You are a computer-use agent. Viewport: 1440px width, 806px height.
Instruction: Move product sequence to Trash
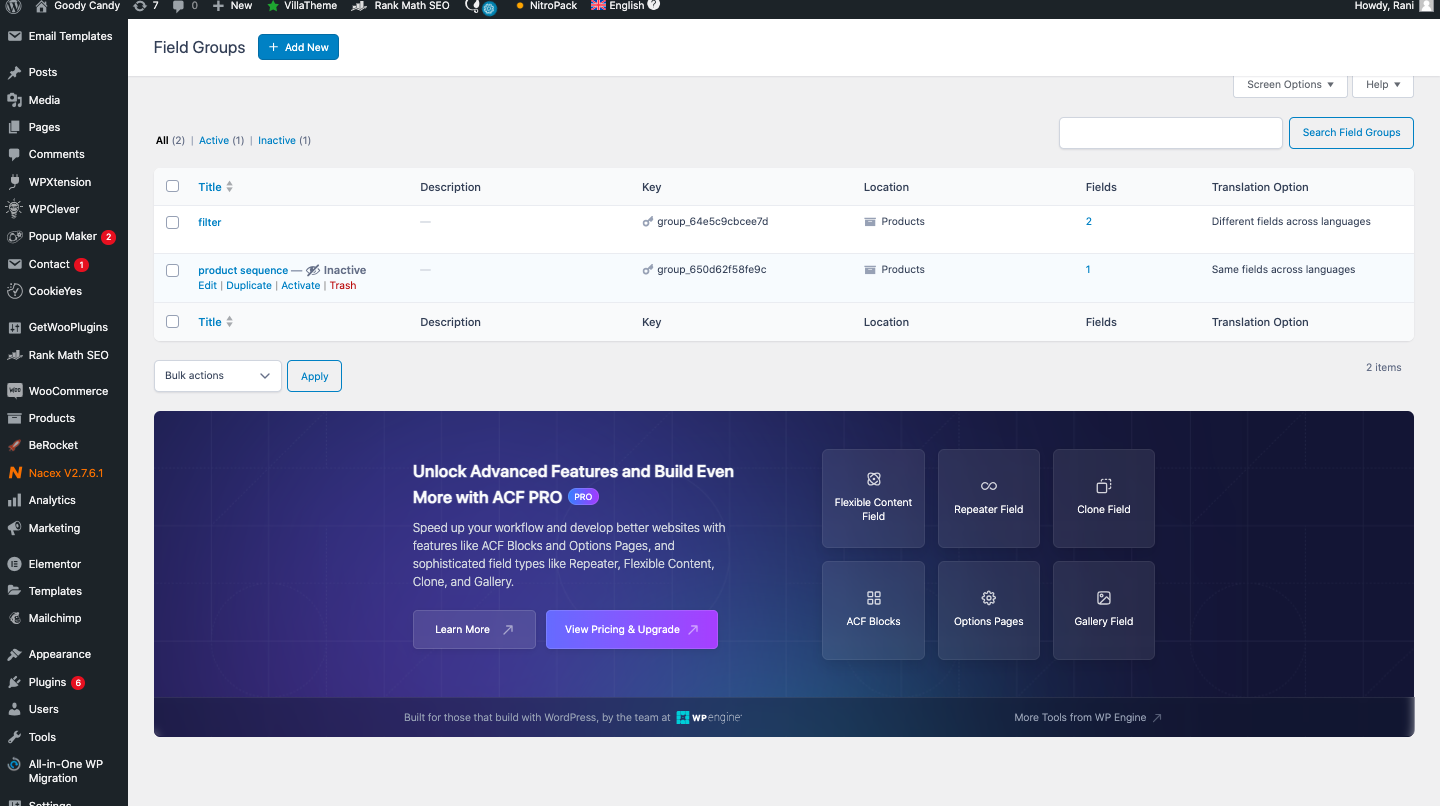[343, 285]
